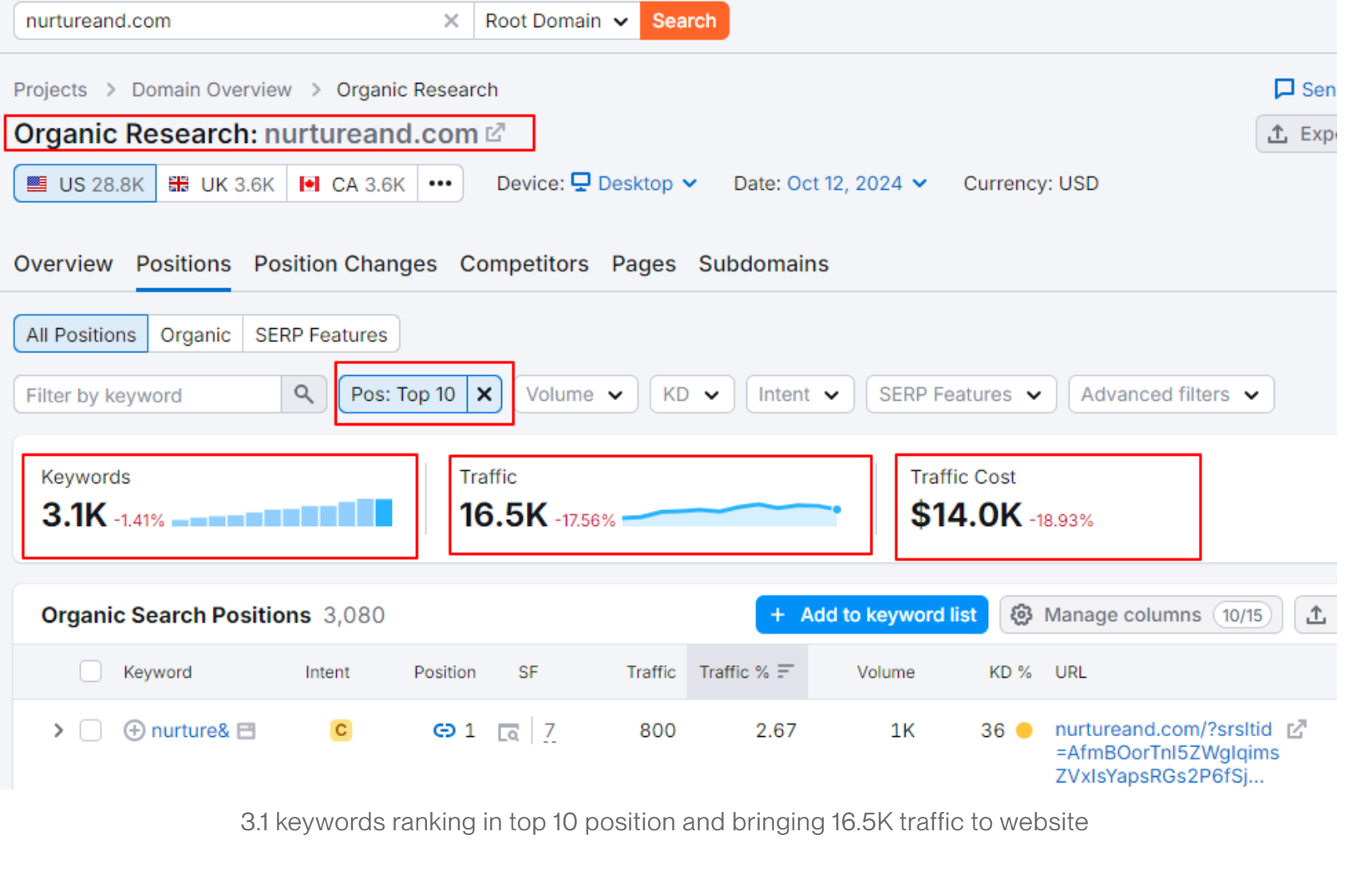The height and width of the screenshot is (887, 1372).
Task: Clear the nurtureand.com domain search field
Action: point(451,21)
